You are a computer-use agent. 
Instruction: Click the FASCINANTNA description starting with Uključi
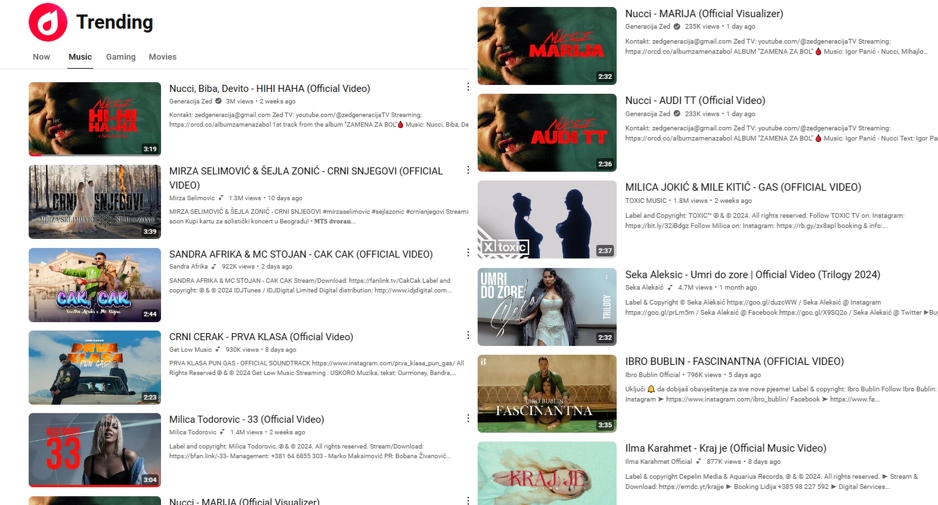coord(781,394)
